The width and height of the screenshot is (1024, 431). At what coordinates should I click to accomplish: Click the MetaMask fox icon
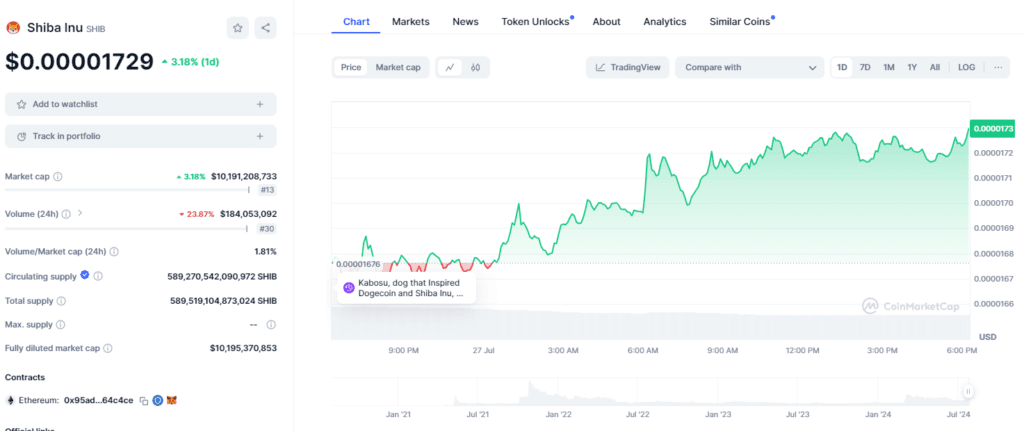click(x=172, y=400)
